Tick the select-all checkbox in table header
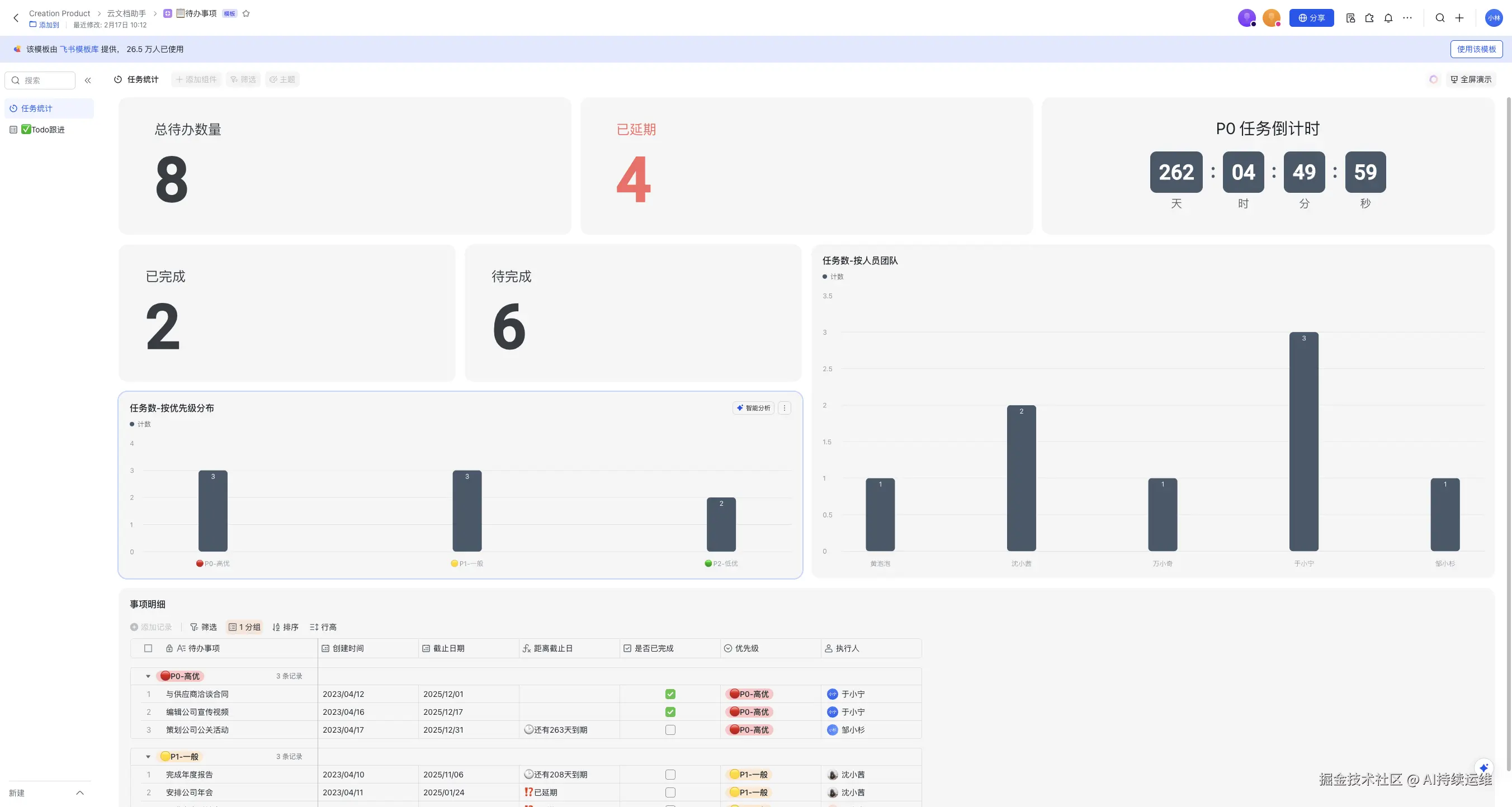The width and height of the screenshot is (1512, 807). pyautogui.click(x=148, y=649)
